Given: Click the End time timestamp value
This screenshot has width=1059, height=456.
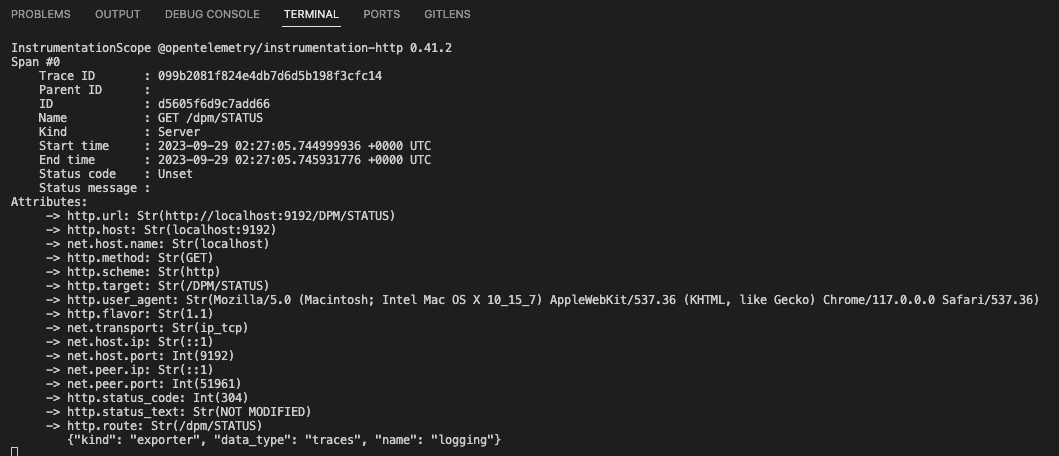Looking at the screenshot, I should tap(294, 160).
